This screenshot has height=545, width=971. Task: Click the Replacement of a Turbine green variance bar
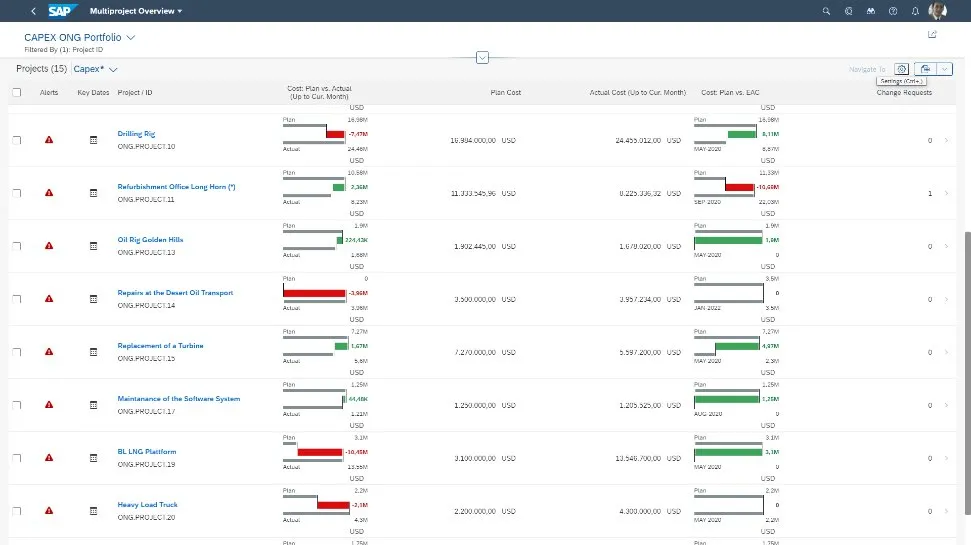pos(340,346)
